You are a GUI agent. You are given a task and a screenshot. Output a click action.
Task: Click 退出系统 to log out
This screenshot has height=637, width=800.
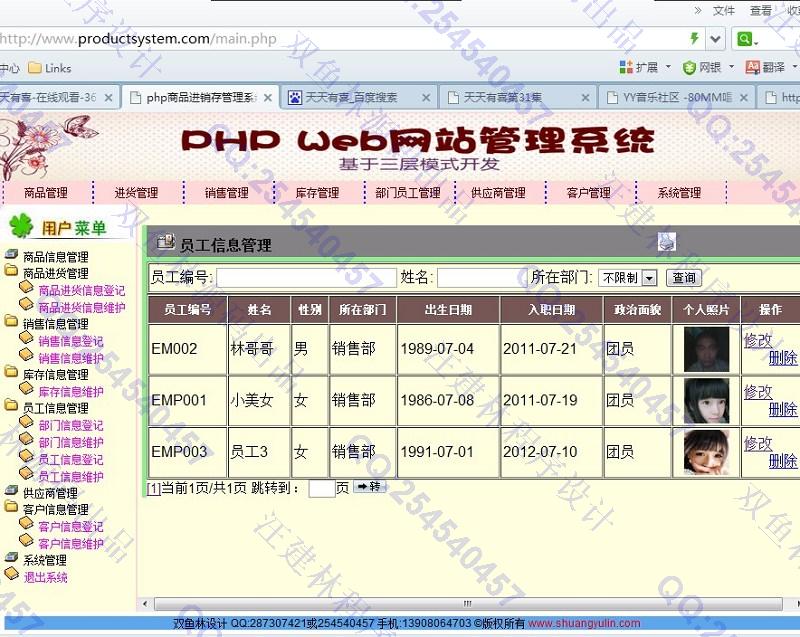pos(46,577)
